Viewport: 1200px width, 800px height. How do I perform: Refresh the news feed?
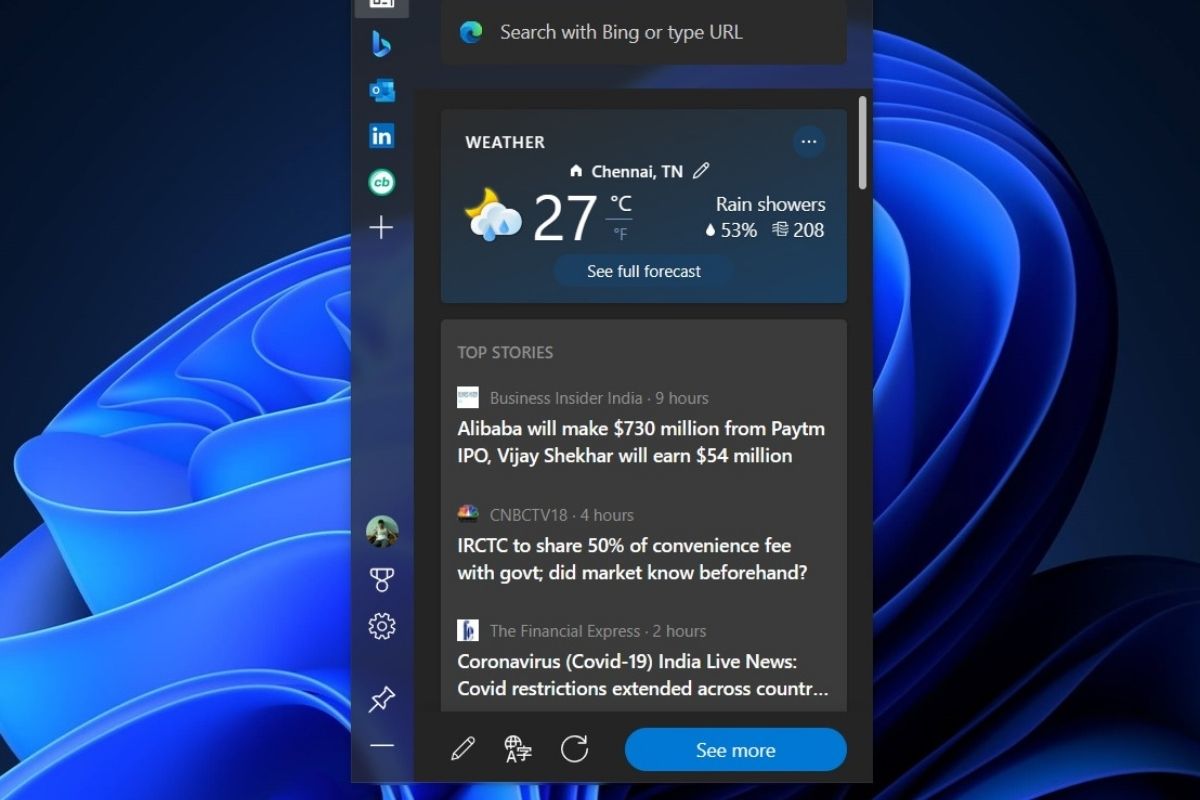[574, 749]
